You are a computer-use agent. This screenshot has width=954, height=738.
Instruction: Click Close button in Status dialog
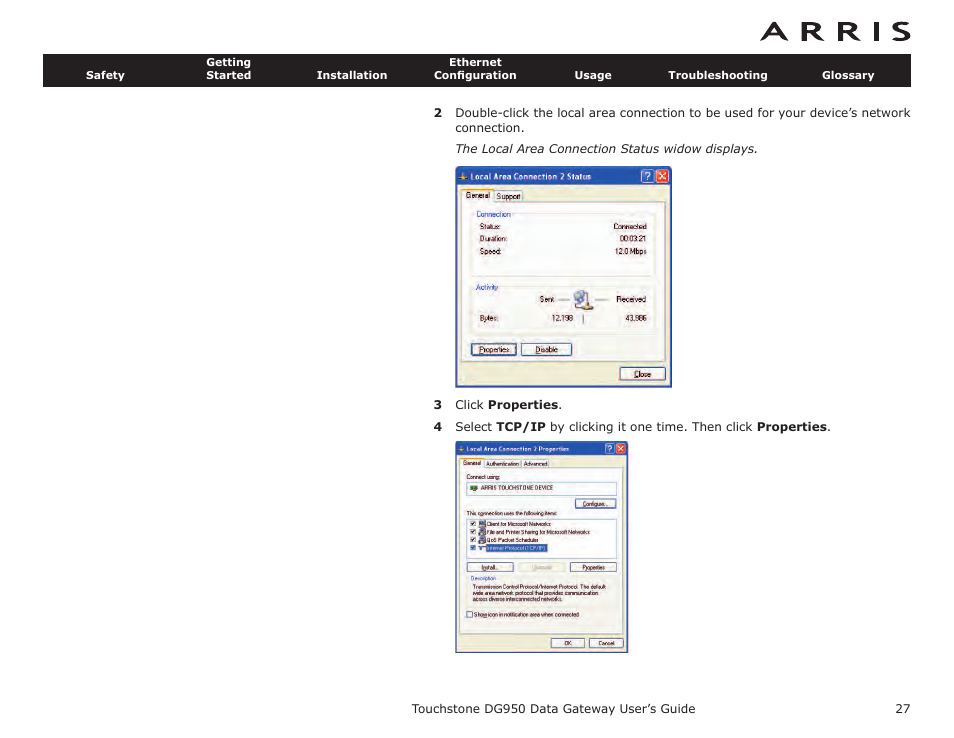[x=642, y=374]
